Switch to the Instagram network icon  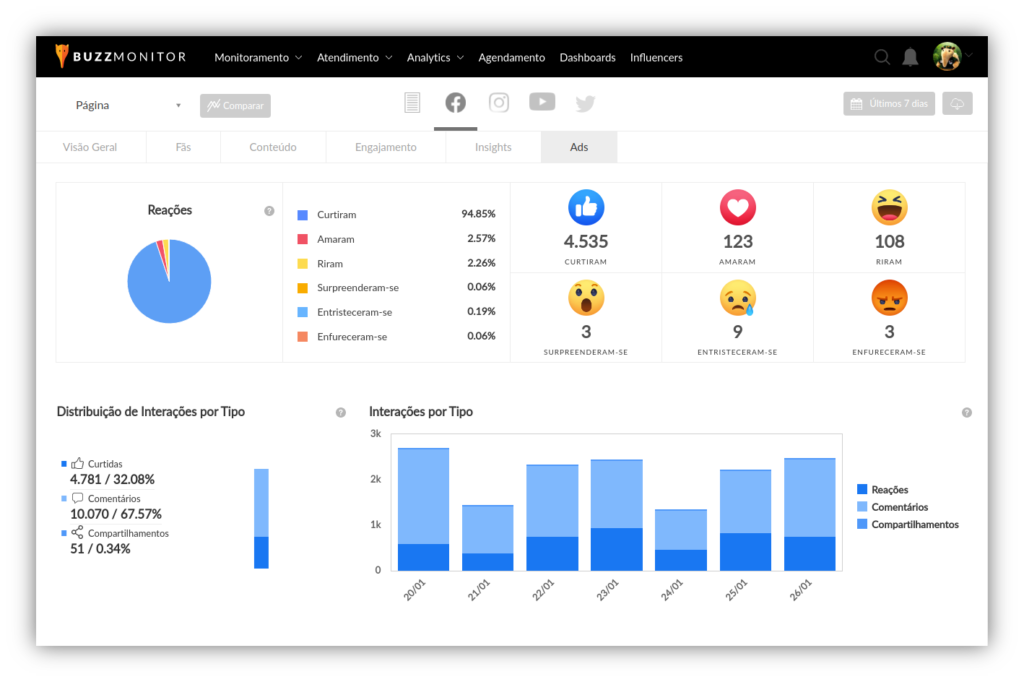(x=499, y=102)
